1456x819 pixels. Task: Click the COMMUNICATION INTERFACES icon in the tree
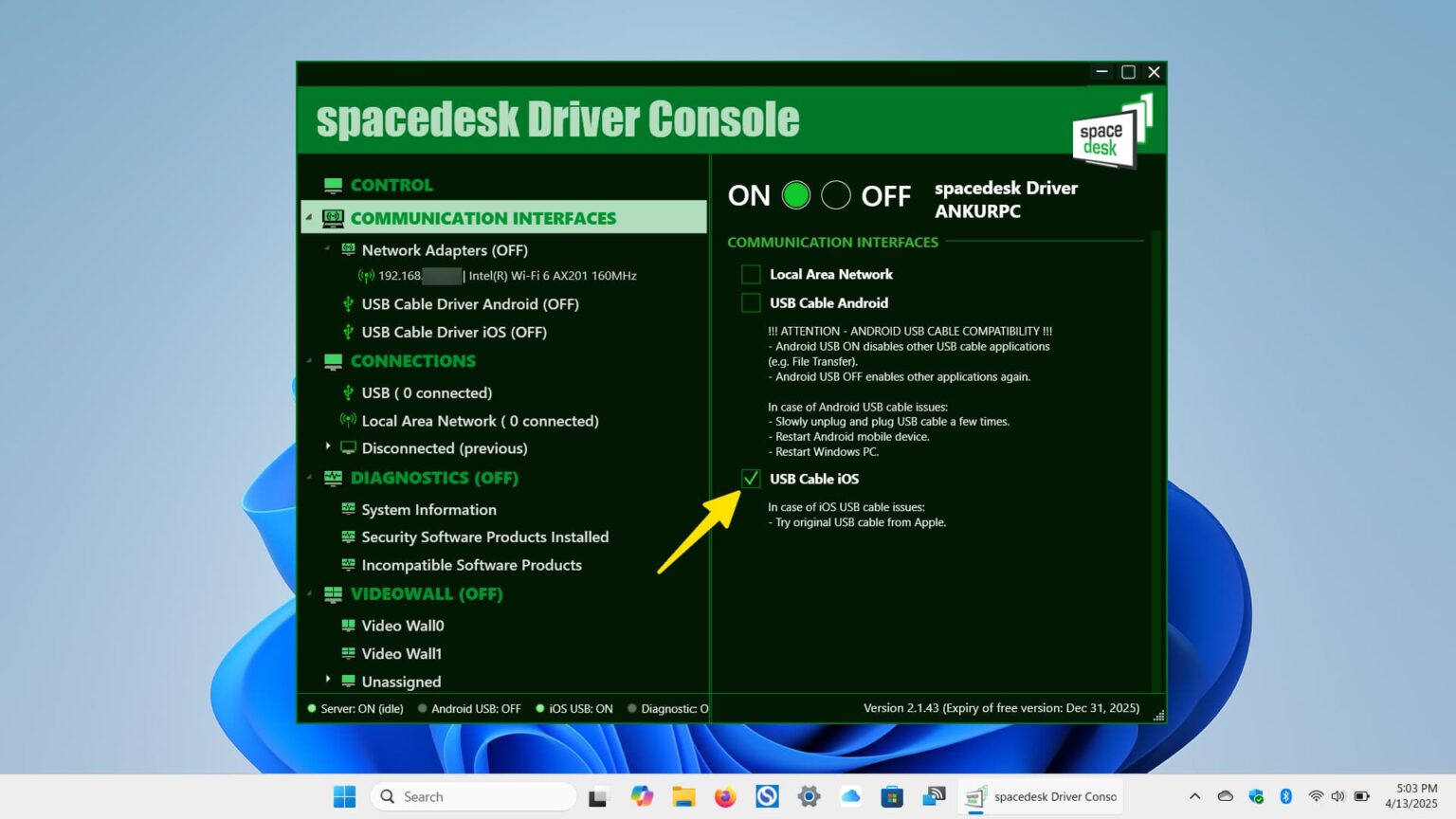(333, 218)
